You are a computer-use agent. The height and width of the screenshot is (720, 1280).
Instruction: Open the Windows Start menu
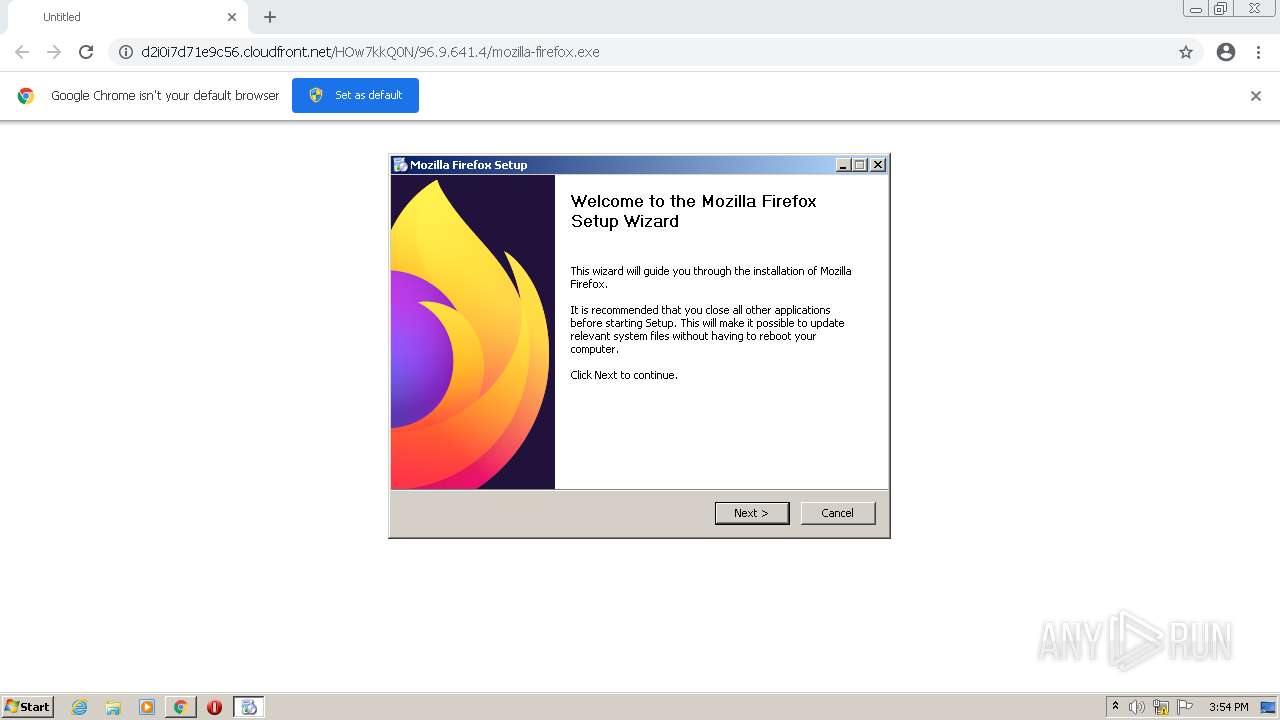pyautogui.click(x=28, y=707)
